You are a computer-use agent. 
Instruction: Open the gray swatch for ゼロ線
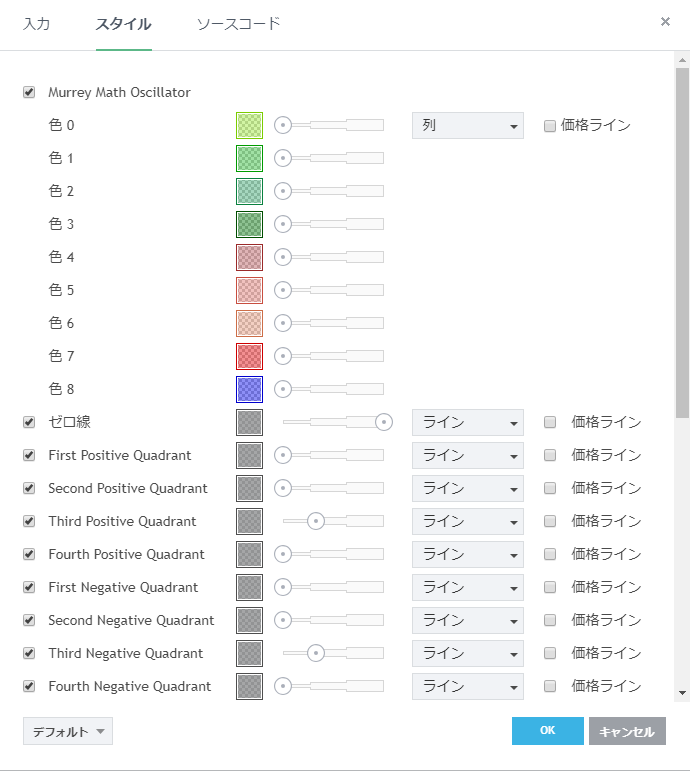[x=249, y=422]
